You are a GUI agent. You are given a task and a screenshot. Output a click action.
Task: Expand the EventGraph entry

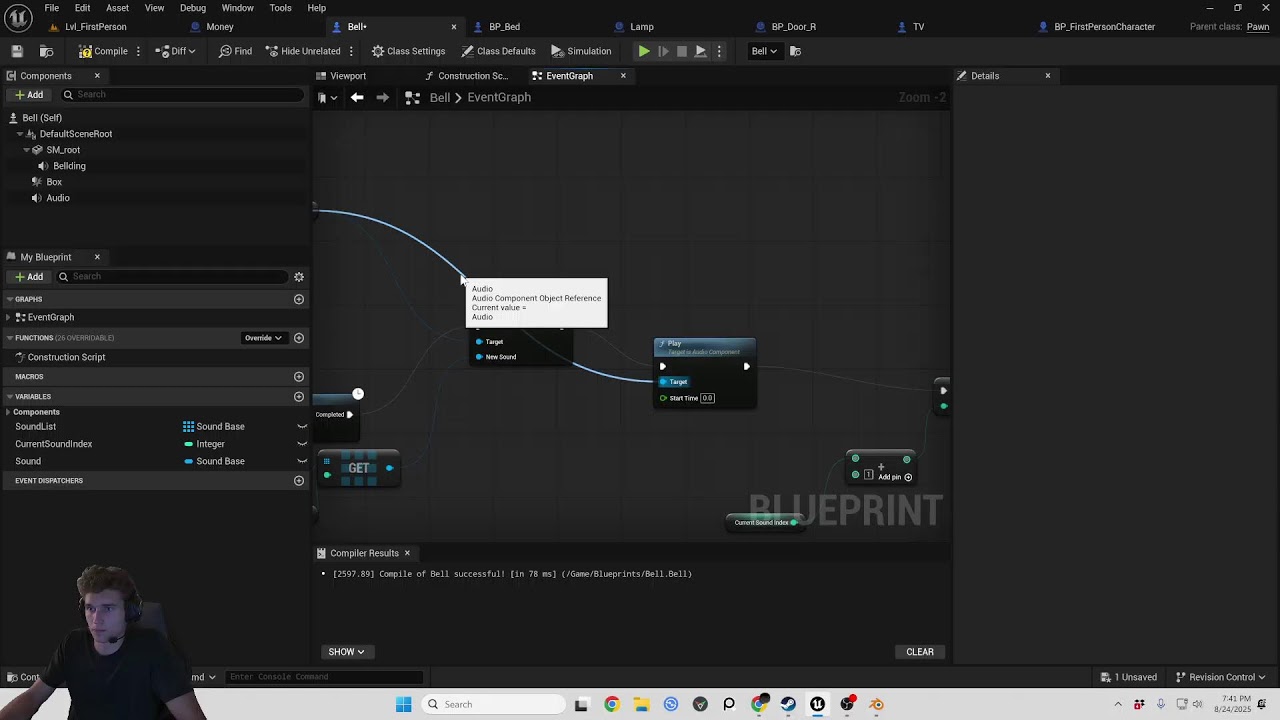point(9,317)
